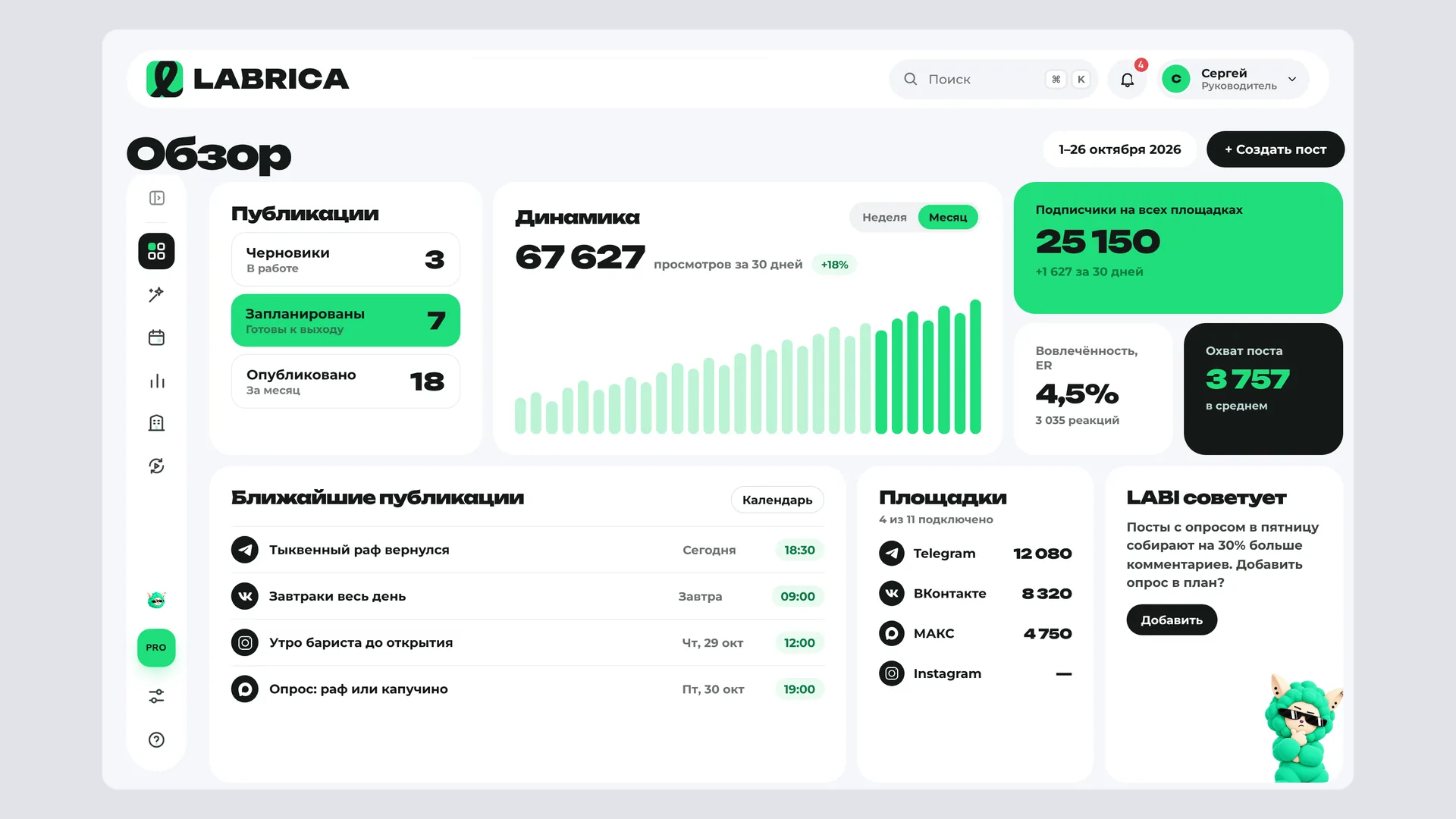Open the calendar icon in sidebar
1456x819 pixels.
click(156, 337)
